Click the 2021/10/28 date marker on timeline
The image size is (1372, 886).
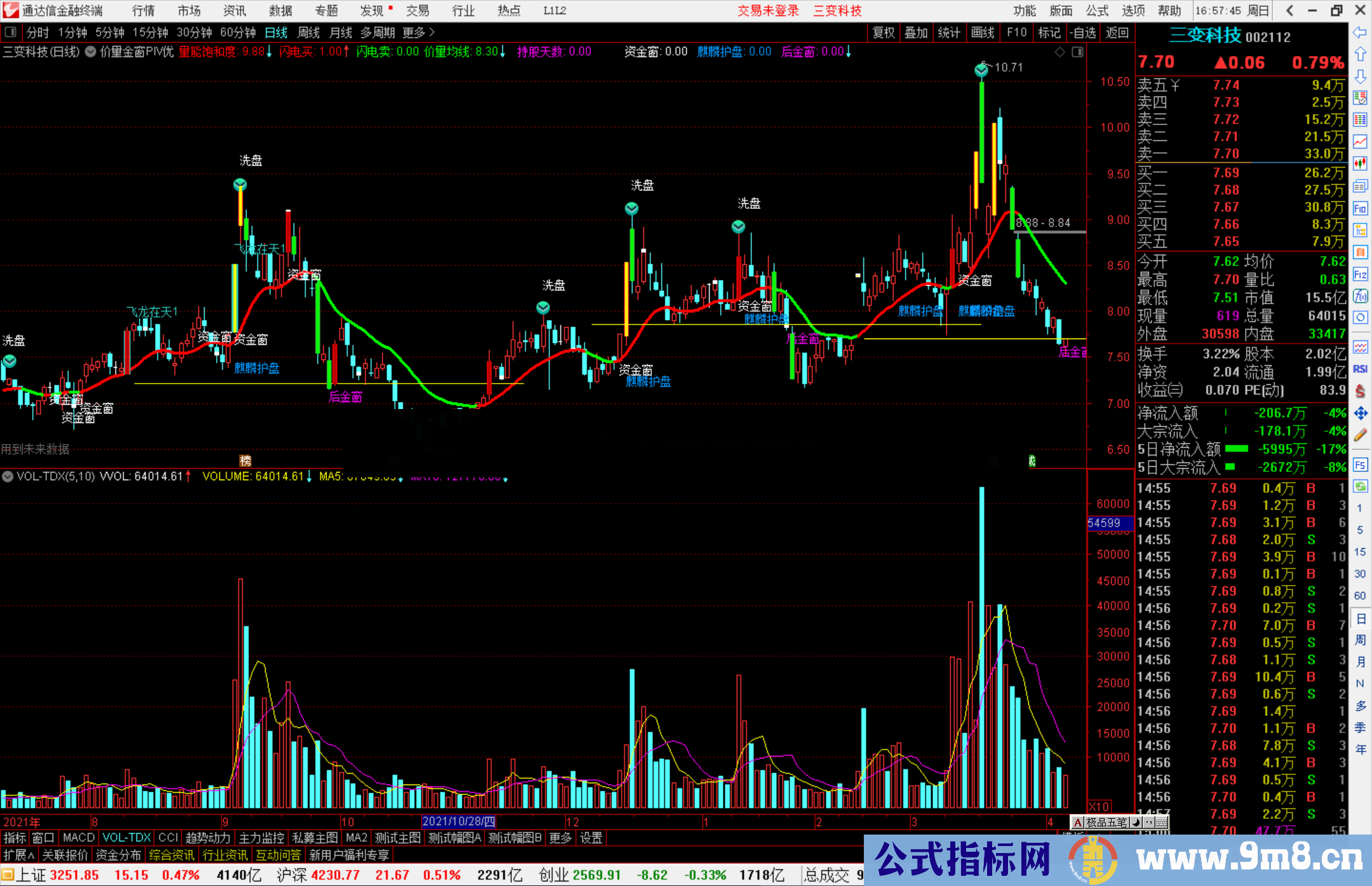458,821
